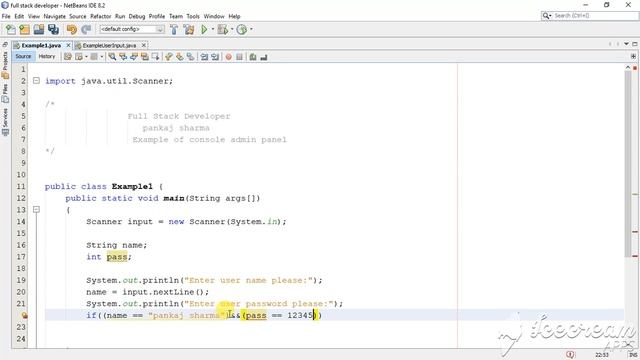Expand the Profile Project arrow menu

pos(251,29)
